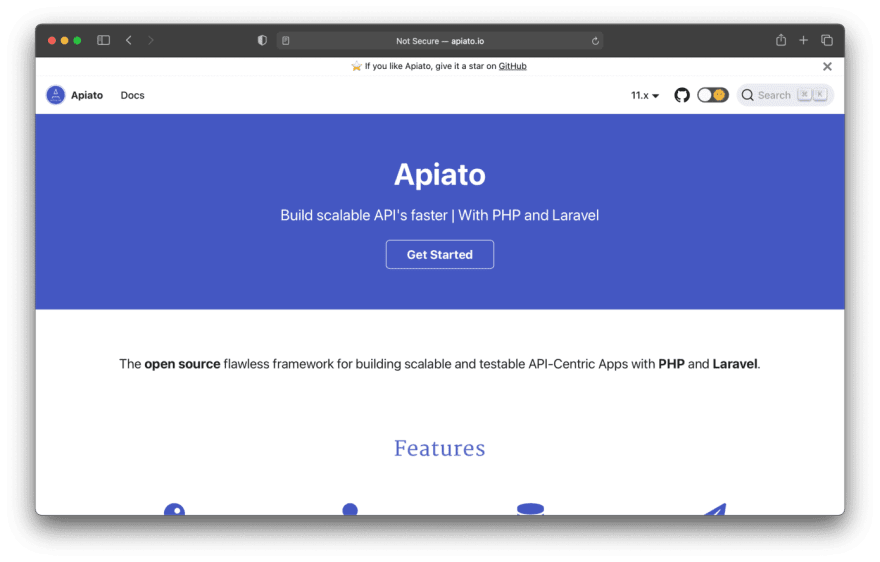Open the Apiato GitHub repository icon
Image resolution: width=880 pixels, height=562 pixels.
coord(681,95)
